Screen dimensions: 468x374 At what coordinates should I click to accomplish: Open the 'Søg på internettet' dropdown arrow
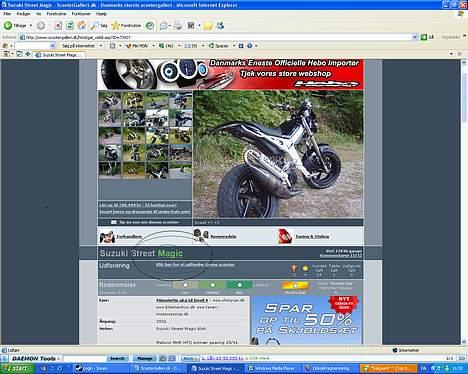click(x=101, y=46)
